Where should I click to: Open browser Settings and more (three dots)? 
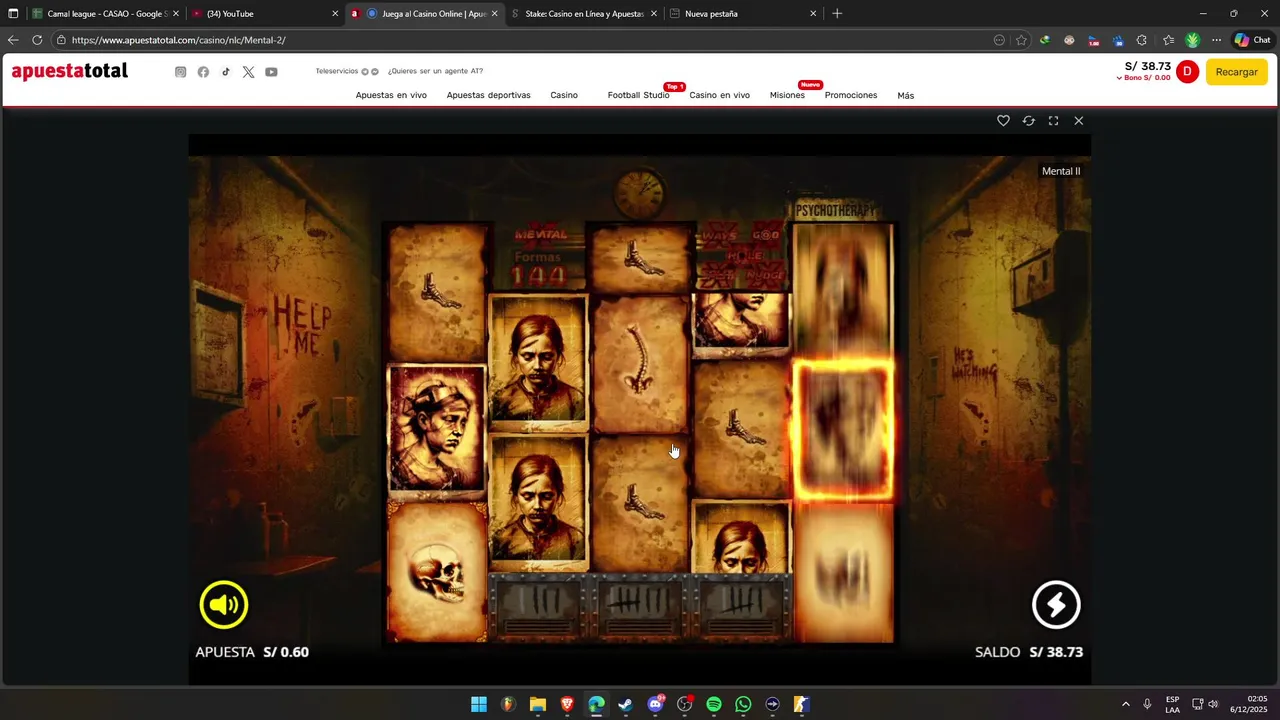click(x=1216, y=40)
